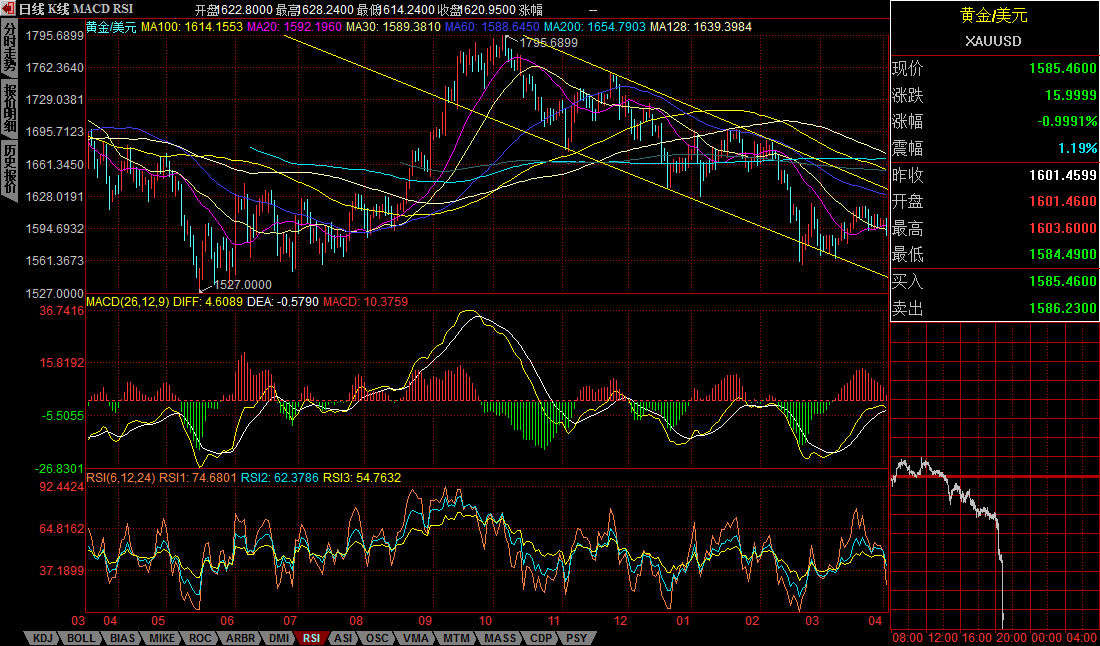Click the RSI label in title bar
The image size is (1100, 646).
pos(121,10)
